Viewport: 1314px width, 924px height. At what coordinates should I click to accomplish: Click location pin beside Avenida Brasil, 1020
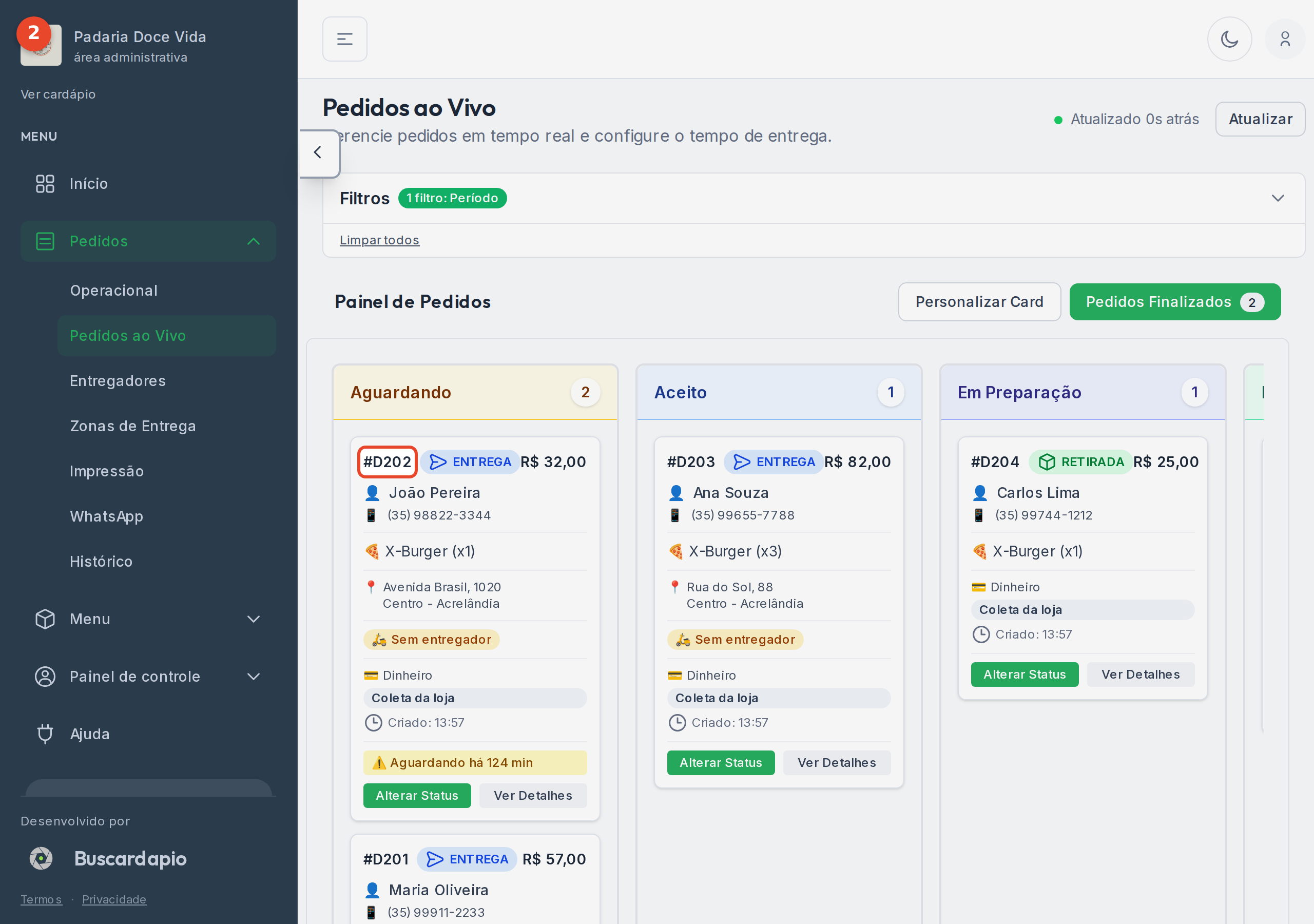[371, 587]
